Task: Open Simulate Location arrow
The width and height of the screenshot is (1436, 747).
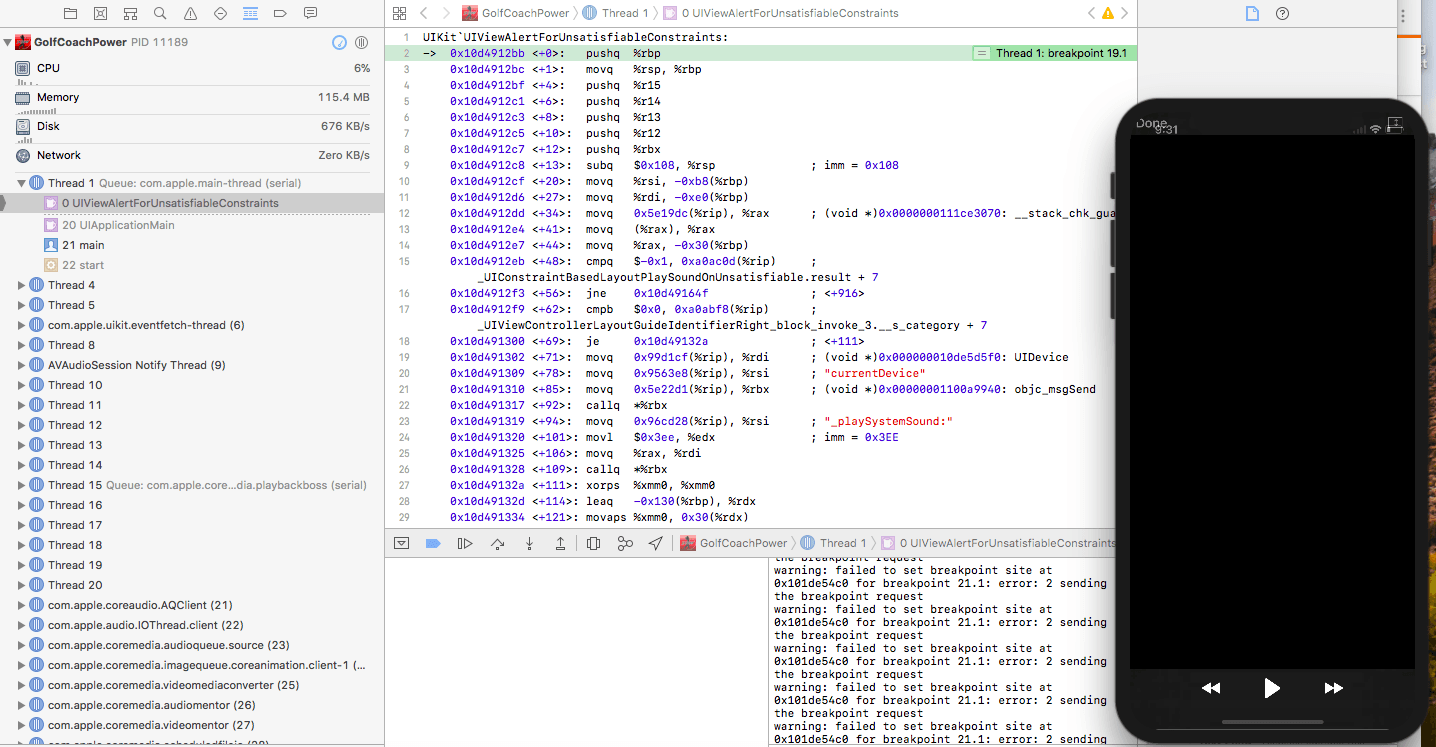Action: coord(655,543)
